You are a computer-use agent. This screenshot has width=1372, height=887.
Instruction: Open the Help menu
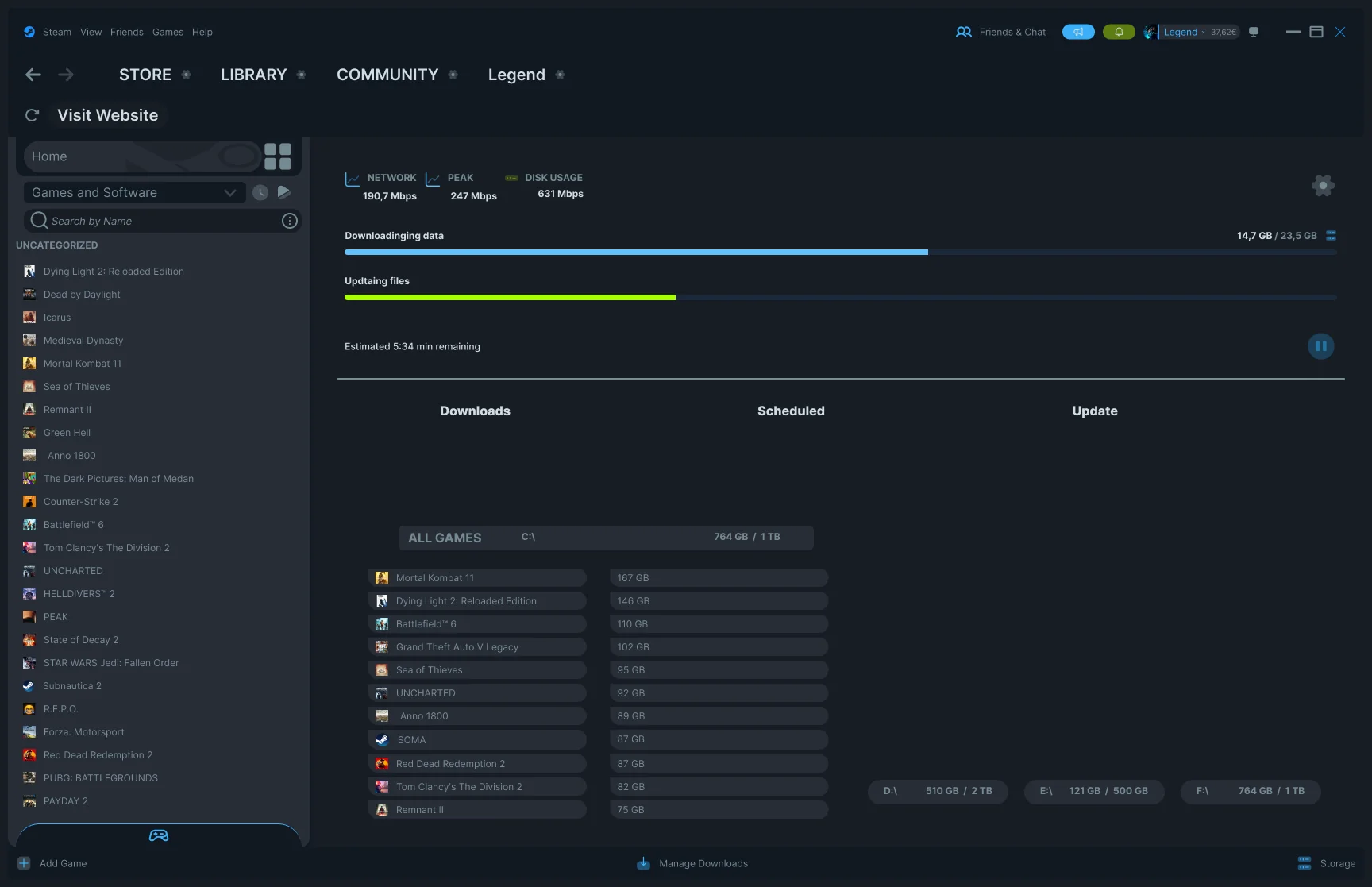pyautogui.click(x=202, y=32)
